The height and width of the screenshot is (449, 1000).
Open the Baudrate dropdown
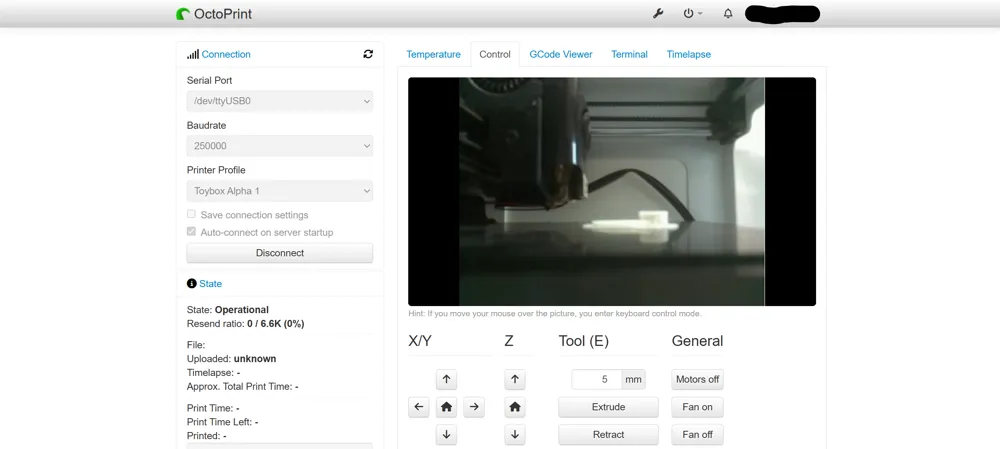[280, 145]
